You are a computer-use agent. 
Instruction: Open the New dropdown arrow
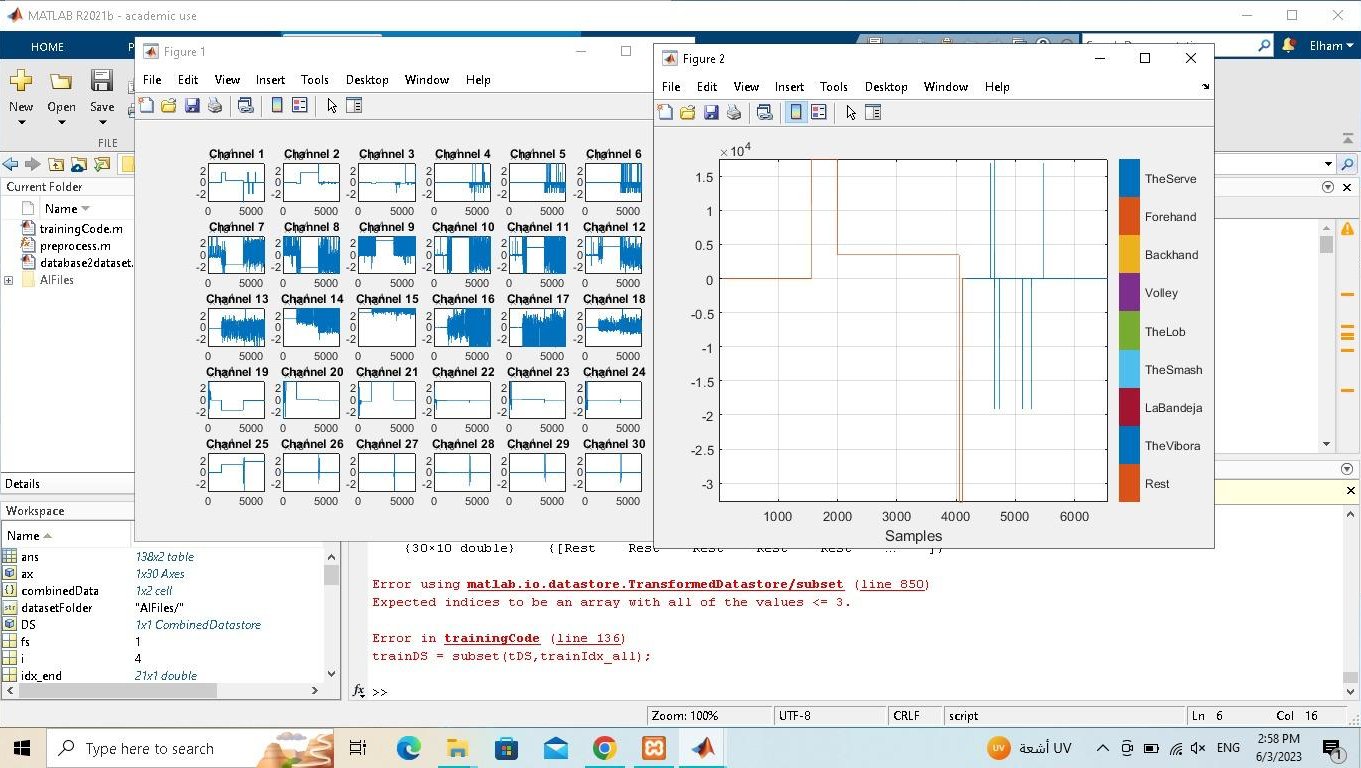coord(21,123)
